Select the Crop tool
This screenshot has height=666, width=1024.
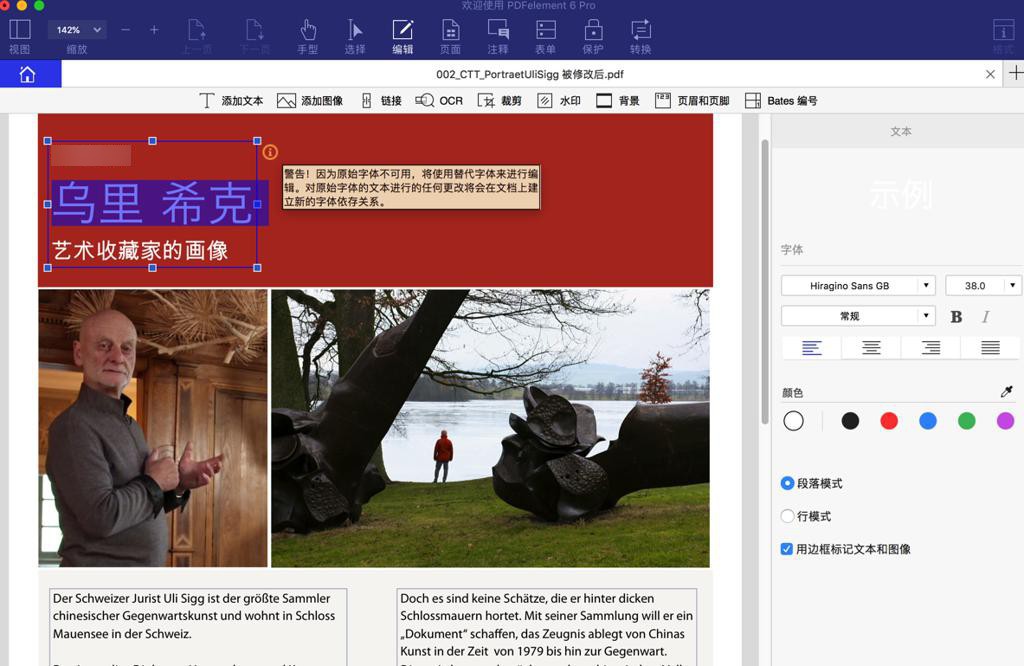click(500, 101)
